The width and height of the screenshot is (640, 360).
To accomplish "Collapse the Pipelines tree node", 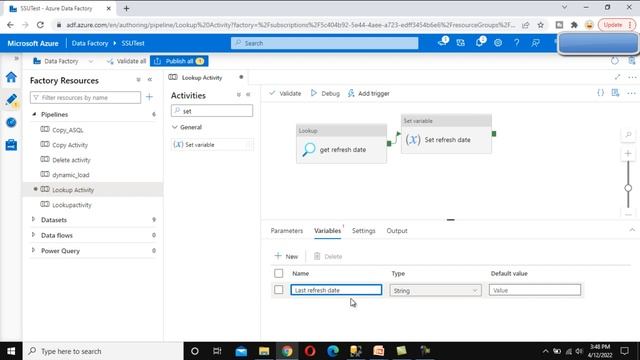I will (x=34, y=114).
